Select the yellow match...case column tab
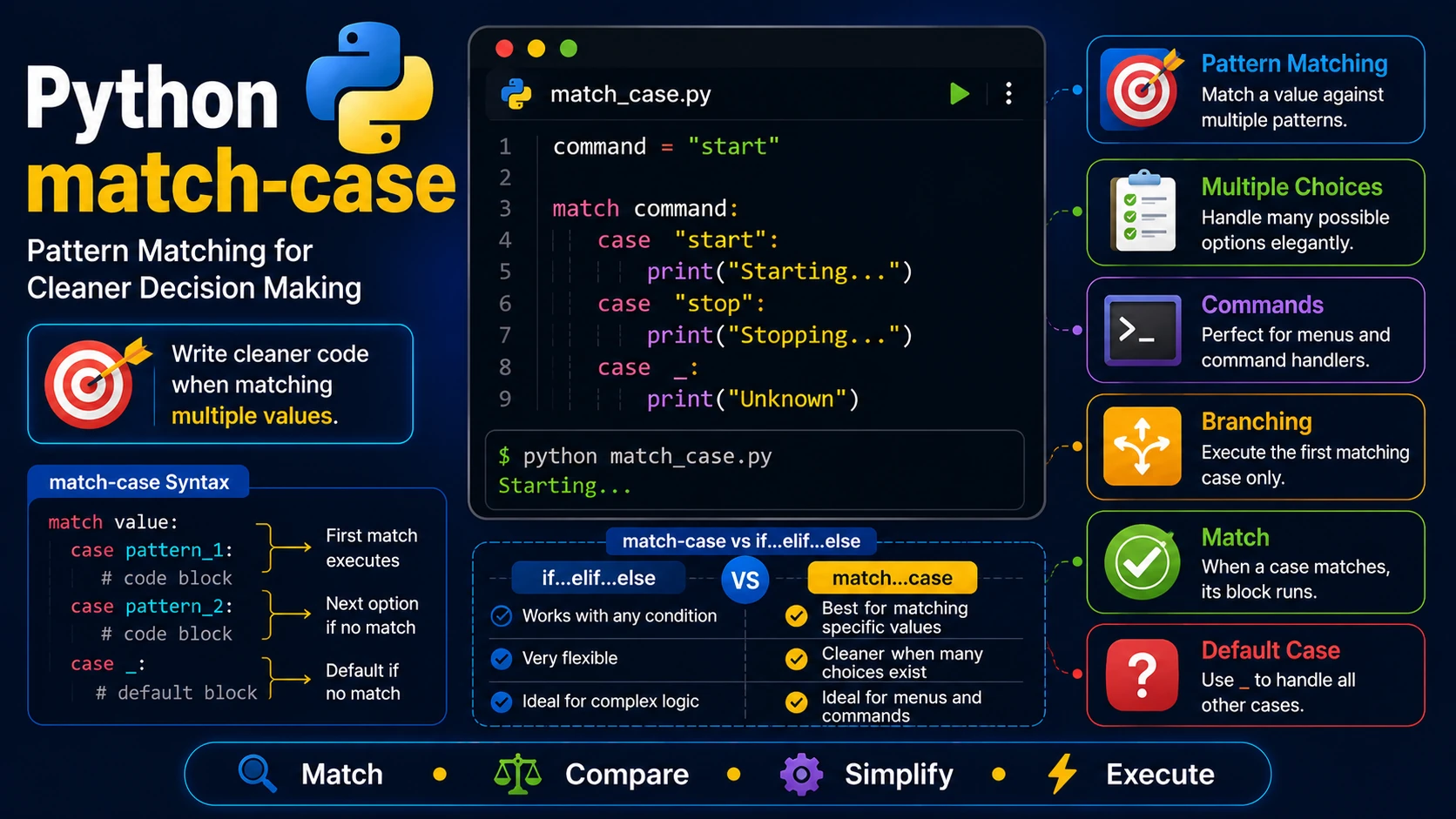The width and height of the screenshot is (1456, 819). [893, 578]
